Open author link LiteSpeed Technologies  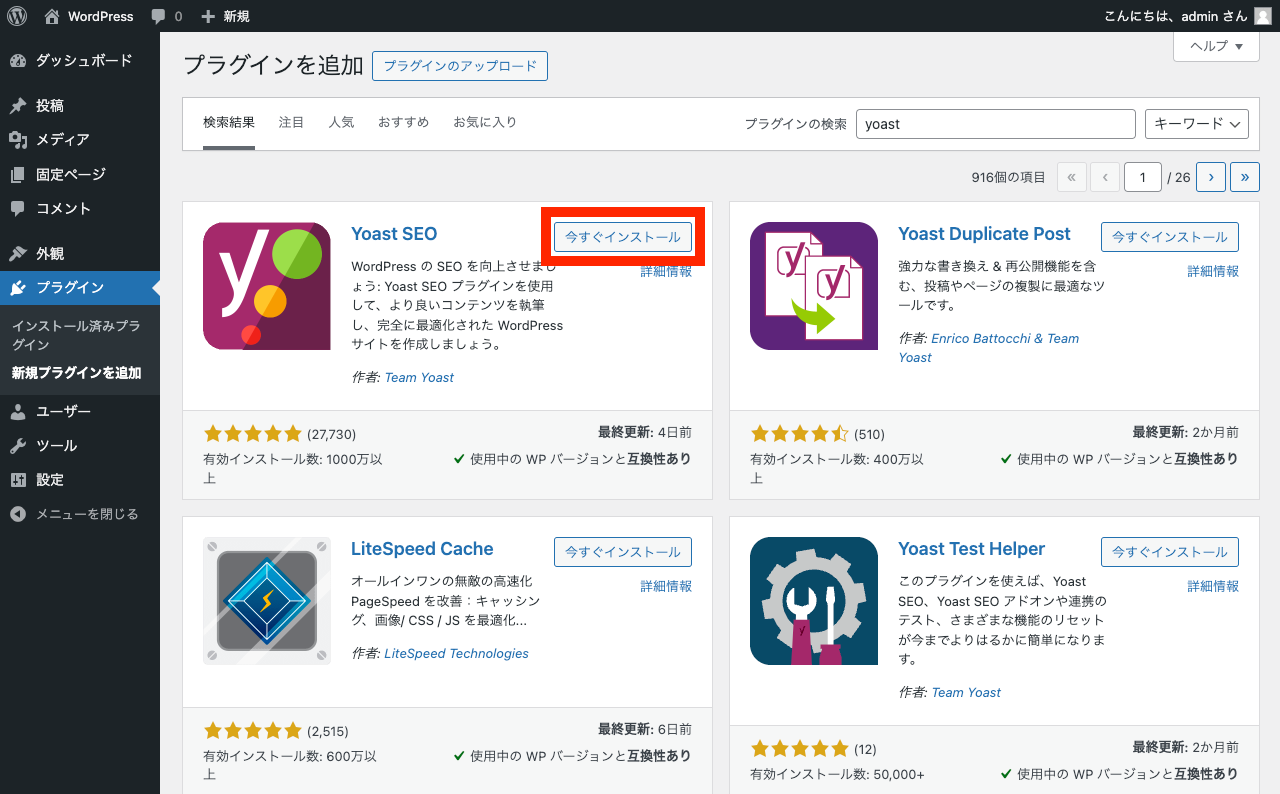(x=456, y=653)
